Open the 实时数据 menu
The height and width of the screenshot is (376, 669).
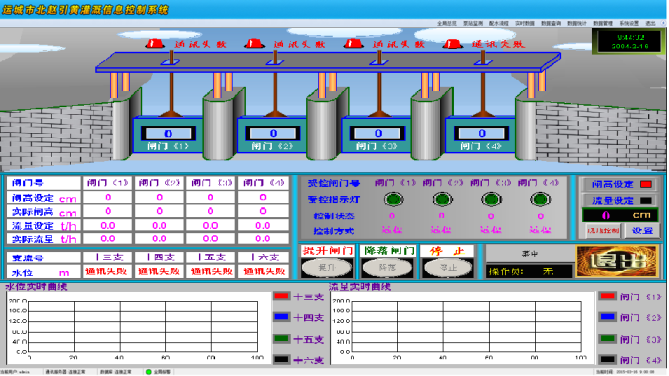(x=524, y=23)
